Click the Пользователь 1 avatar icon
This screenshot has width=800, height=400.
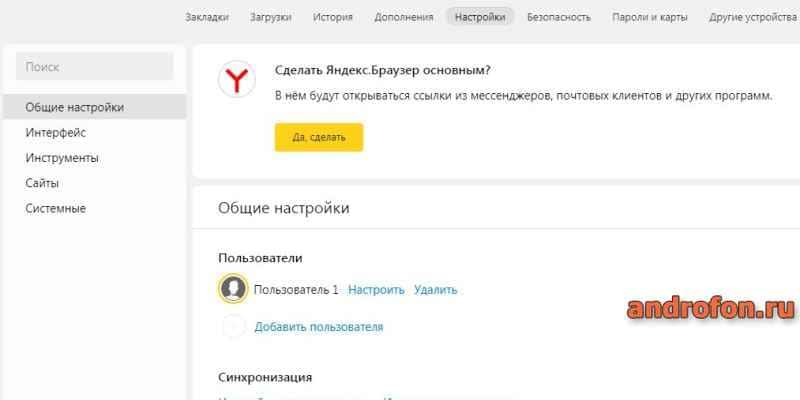point(233,289)
